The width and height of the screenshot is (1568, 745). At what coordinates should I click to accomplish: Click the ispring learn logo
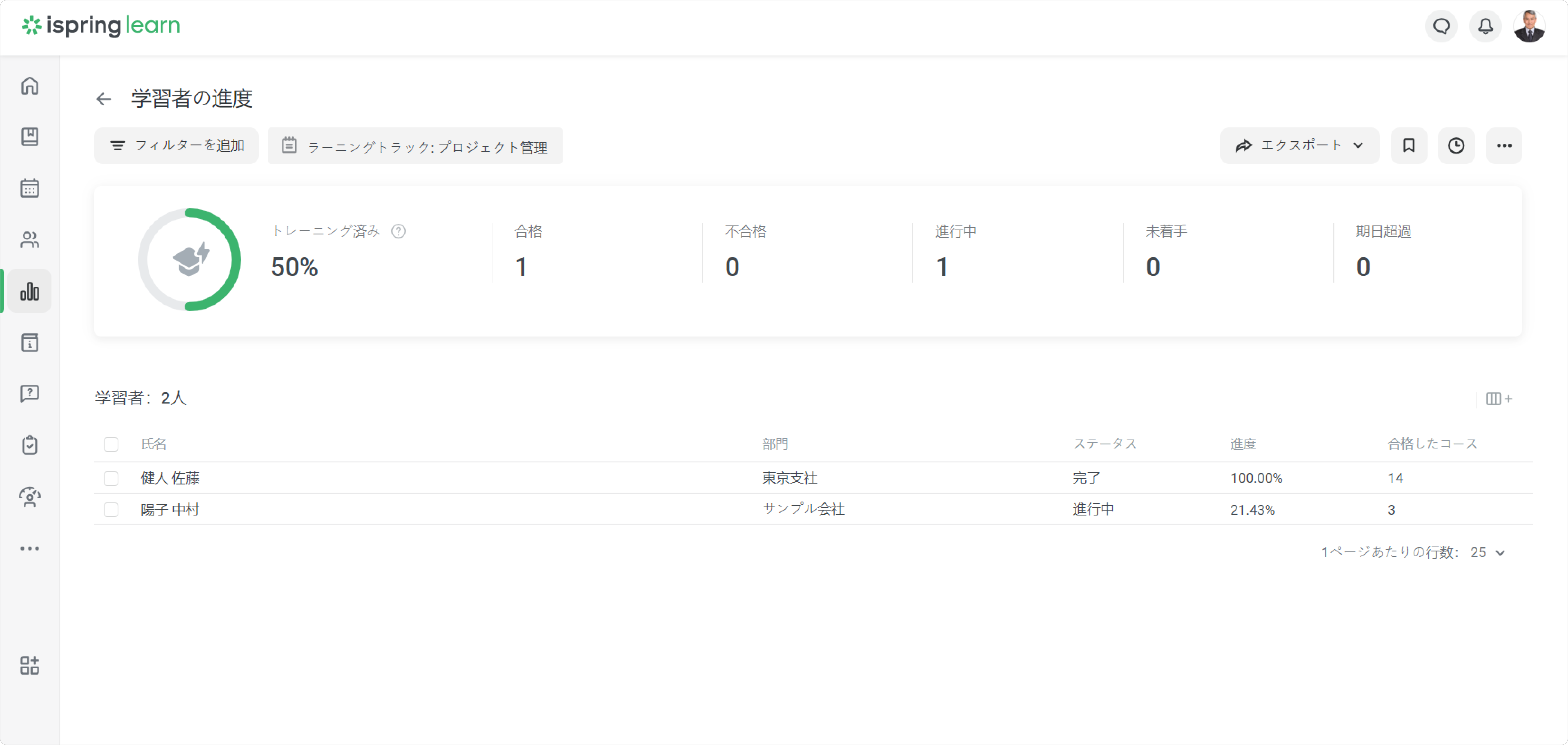[x=101, y=26]
